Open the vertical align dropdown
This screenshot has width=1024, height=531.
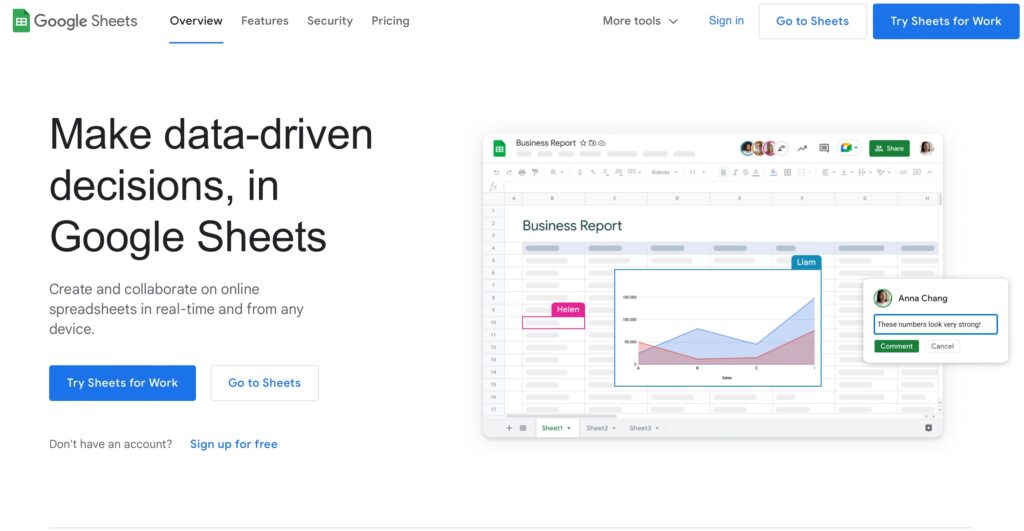coord(847,172)
